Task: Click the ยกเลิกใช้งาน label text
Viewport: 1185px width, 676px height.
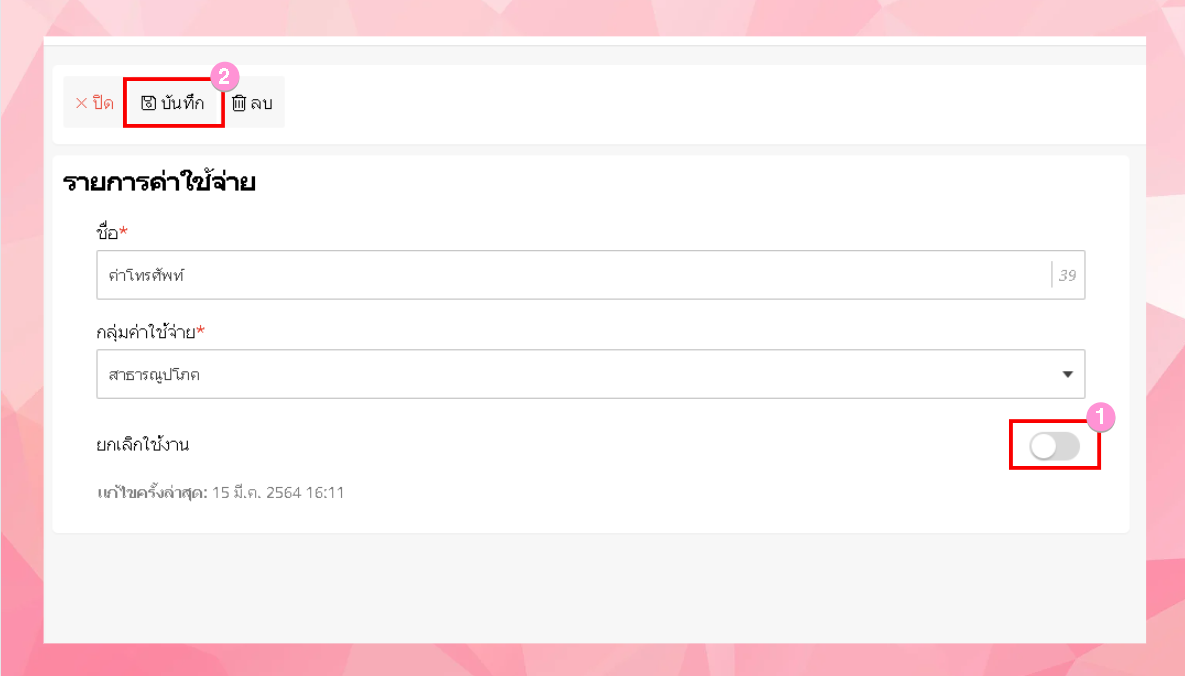Action: (143, 445)
